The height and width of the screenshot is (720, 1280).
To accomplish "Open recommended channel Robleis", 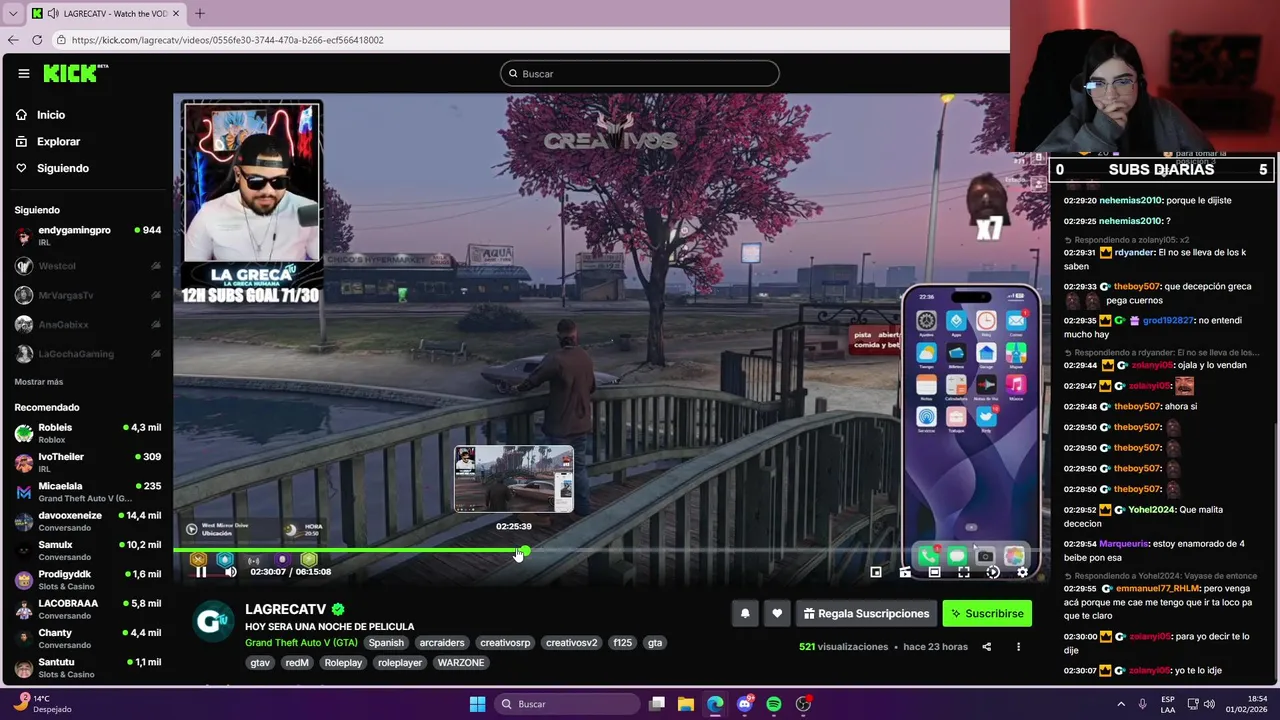I will (x=88, y=433).
